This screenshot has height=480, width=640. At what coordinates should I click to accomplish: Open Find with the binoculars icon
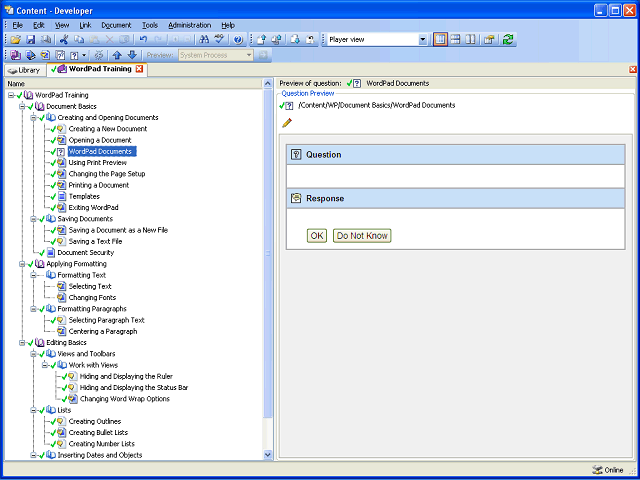204,40
